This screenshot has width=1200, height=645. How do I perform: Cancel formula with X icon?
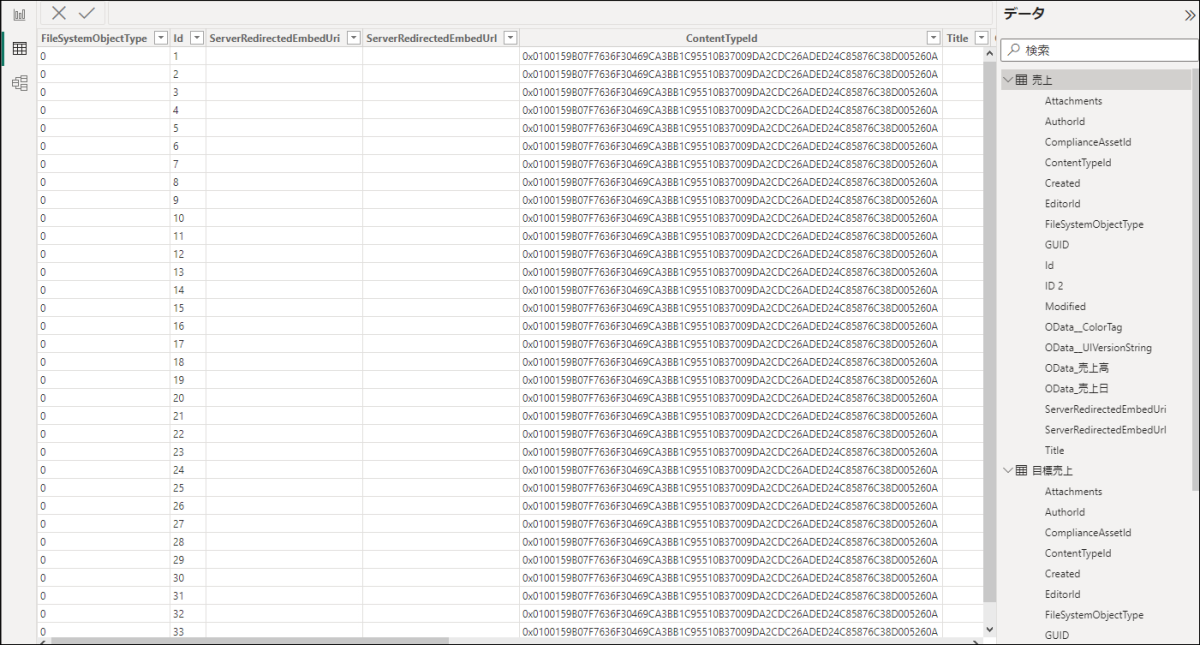60,13
